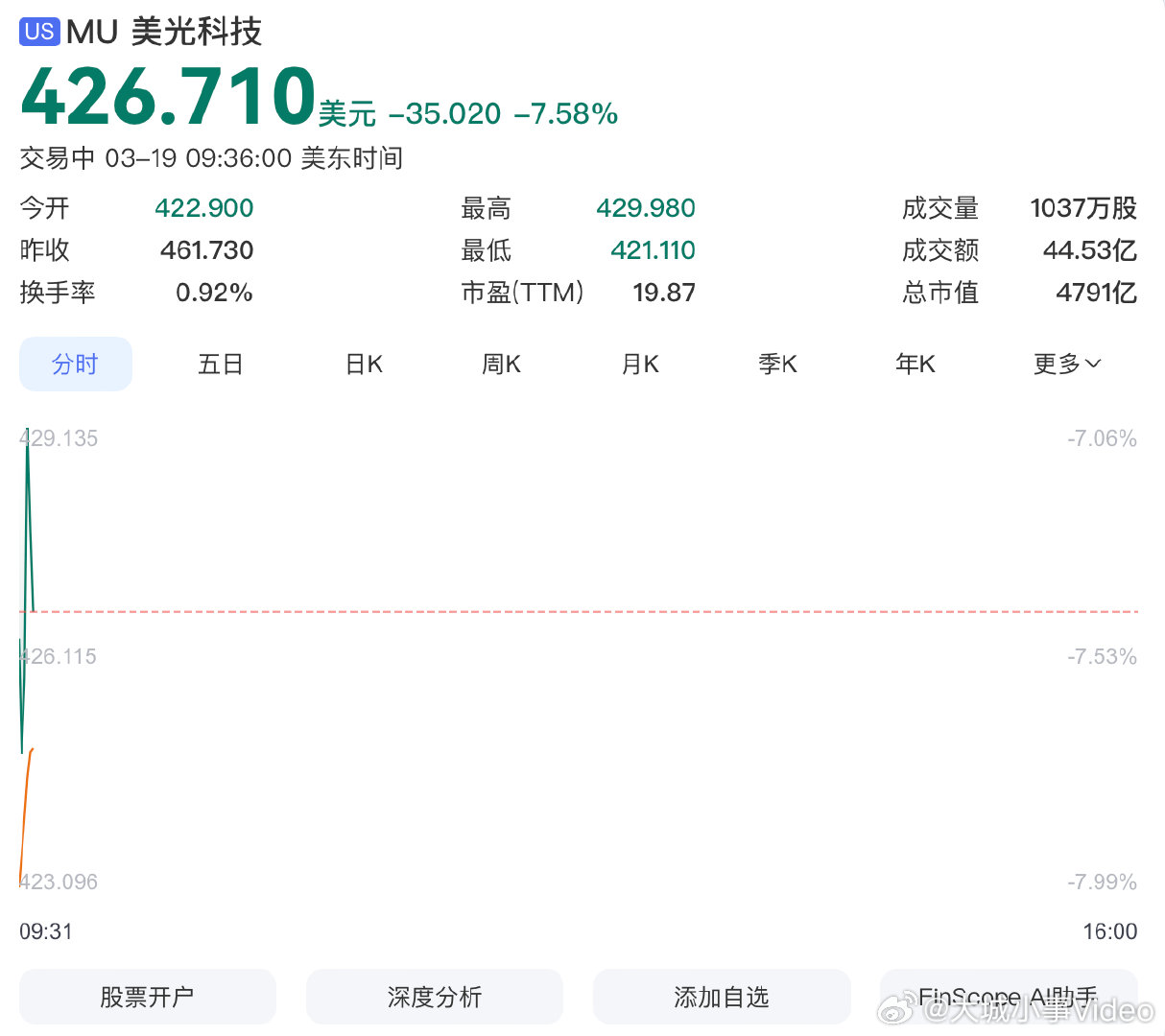Viewport: 1165px width, 1036px height.
Task: Switch to the 季K quarterly tab
Action: pos(777,364)
